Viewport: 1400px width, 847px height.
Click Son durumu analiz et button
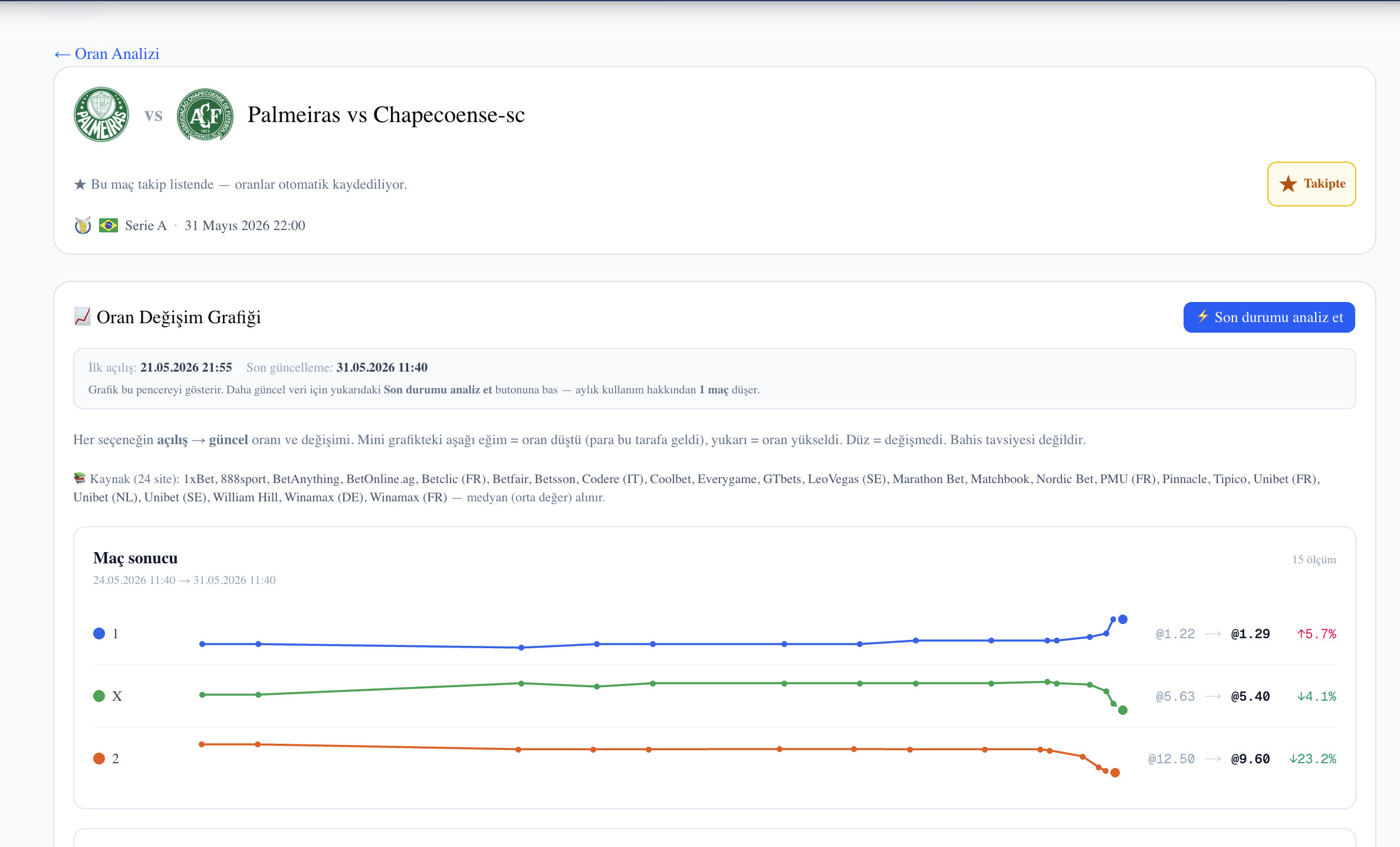point(1269,317)
